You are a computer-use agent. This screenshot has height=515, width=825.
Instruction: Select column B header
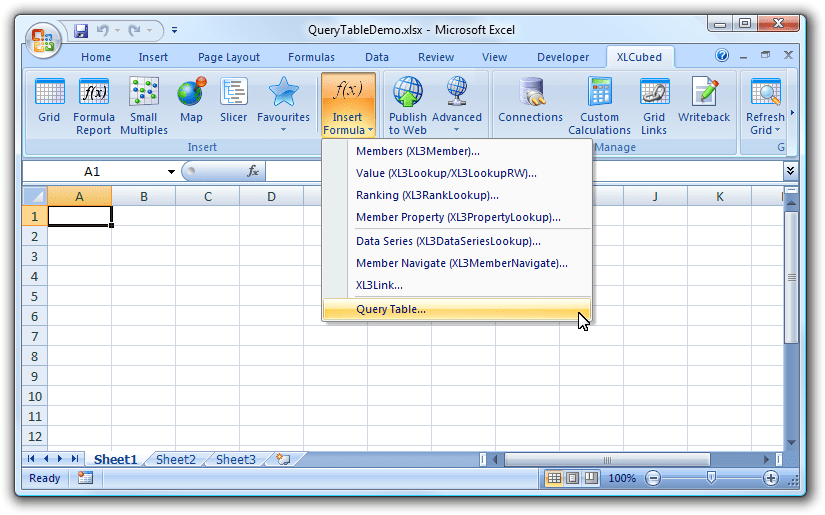click(x=144, y=197)
